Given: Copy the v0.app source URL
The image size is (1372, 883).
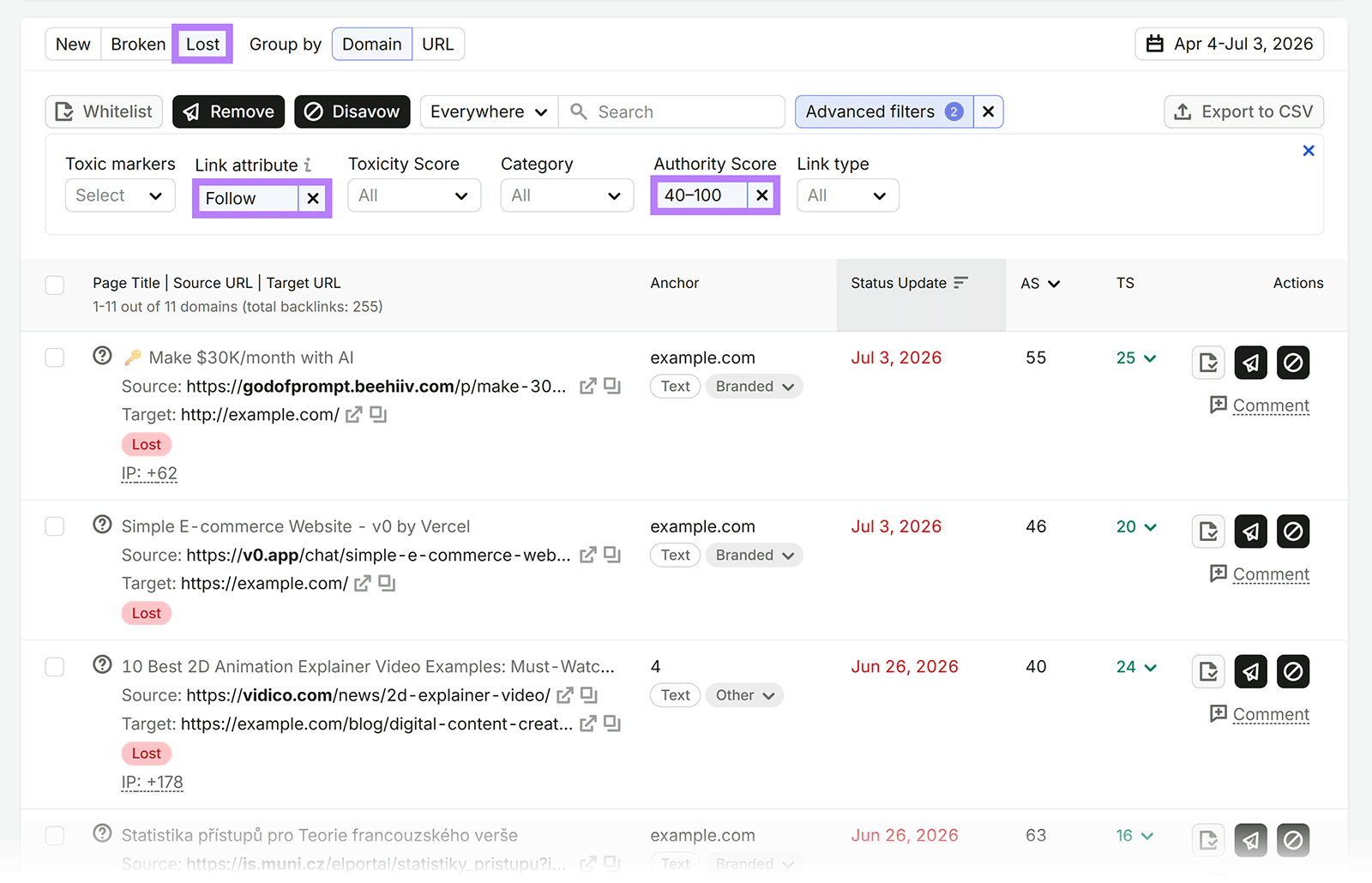Looking at the screenshot, I should (611, 555).
